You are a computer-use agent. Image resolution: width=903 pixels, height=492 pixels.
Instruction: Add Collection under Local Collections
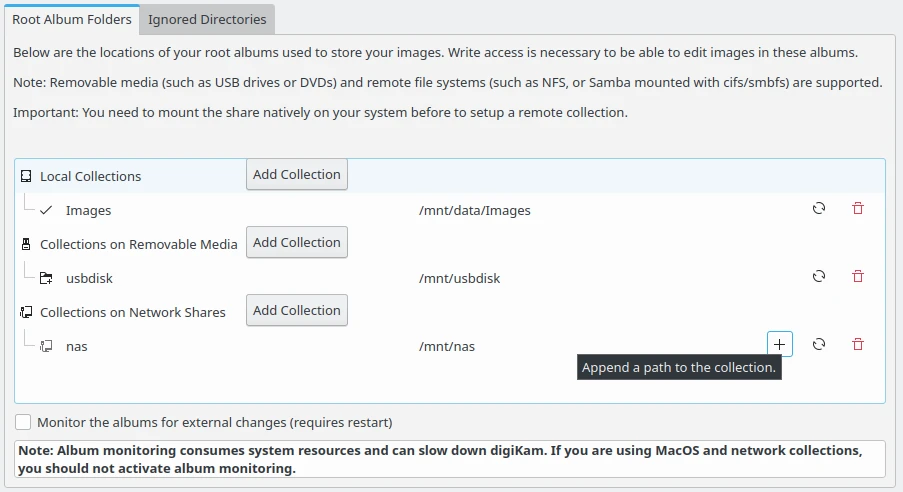296,175
